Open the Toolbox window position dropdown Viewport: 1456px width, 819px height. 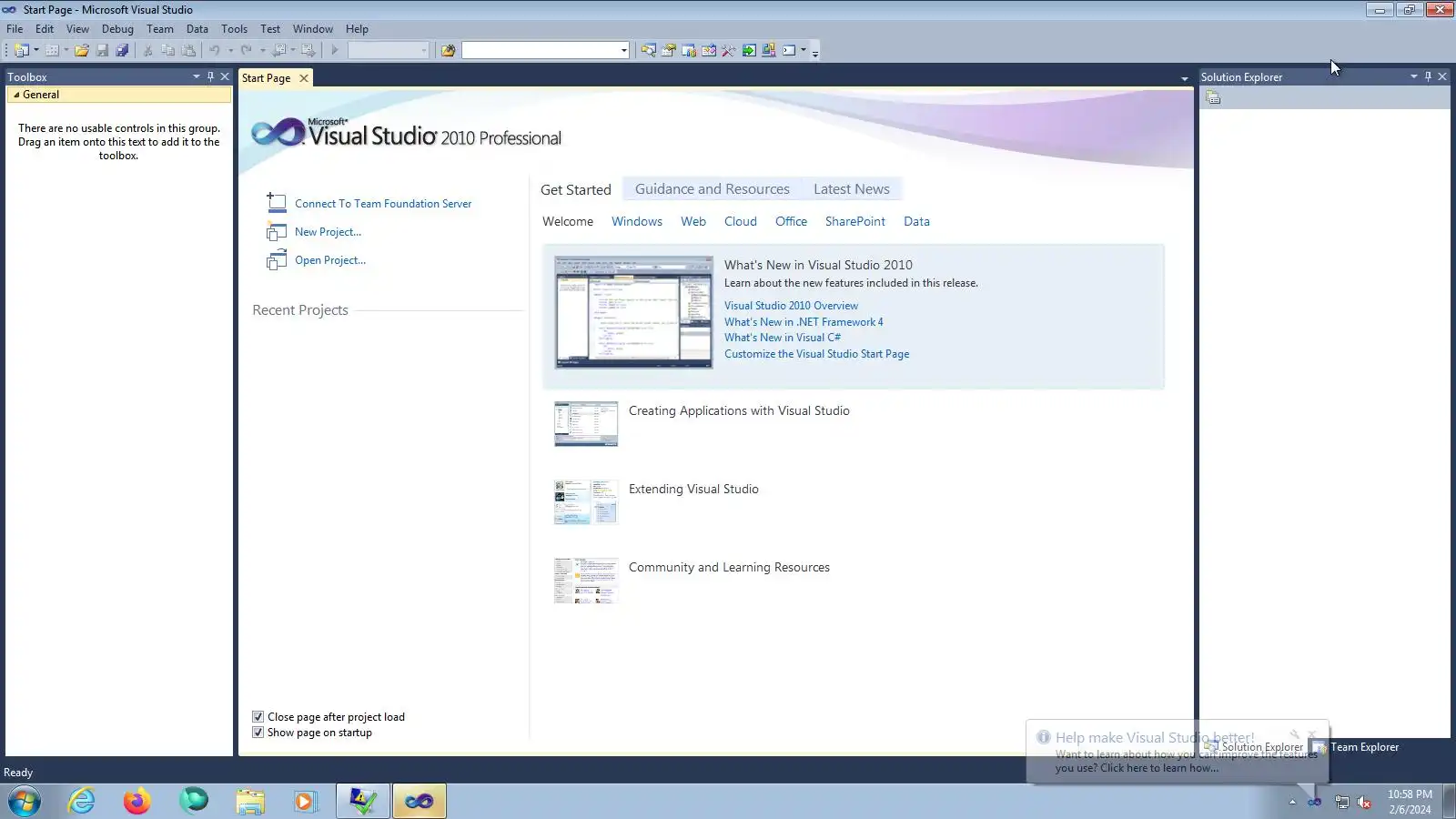196,76
